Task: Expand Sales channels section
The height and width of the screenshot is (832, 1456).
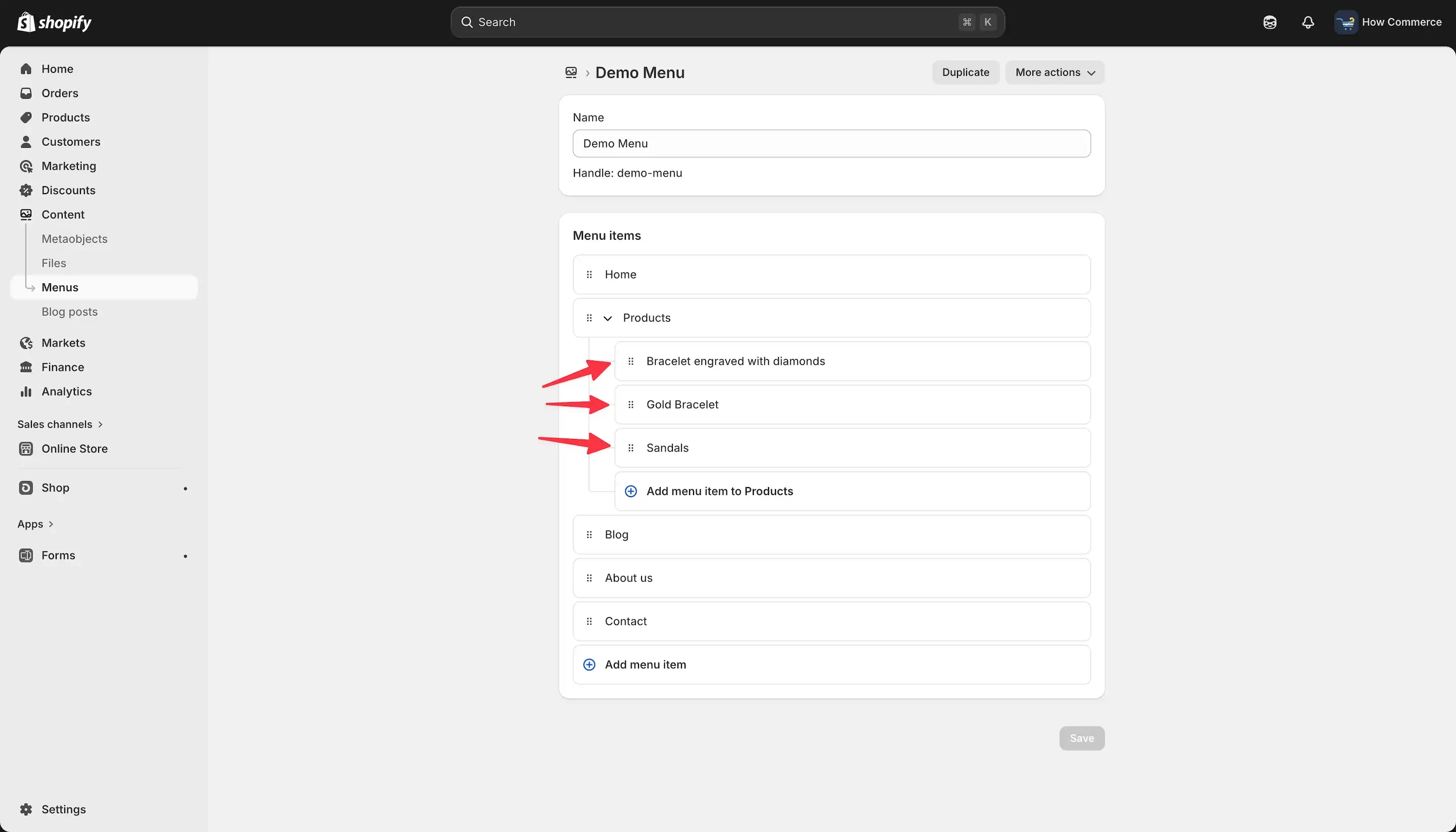Action: pyautogui.click(x=60, y=424)
